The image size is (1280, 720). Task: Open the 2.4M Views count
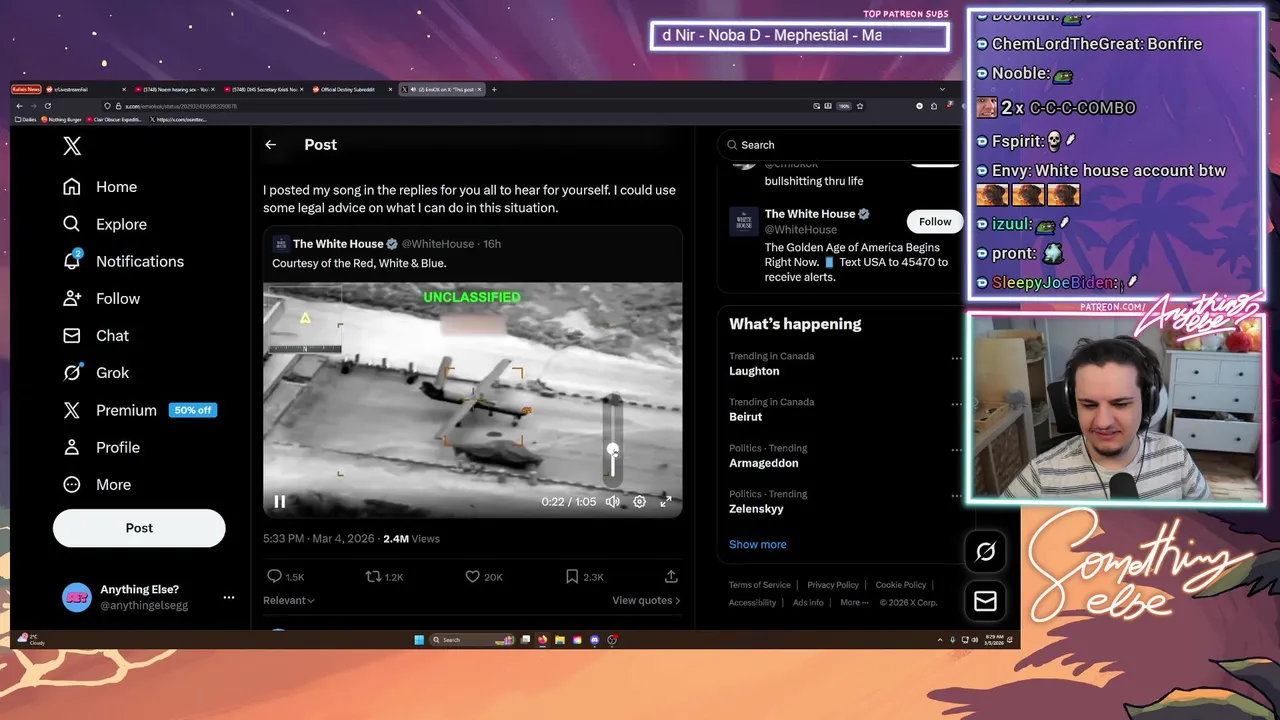click(411, 539)
